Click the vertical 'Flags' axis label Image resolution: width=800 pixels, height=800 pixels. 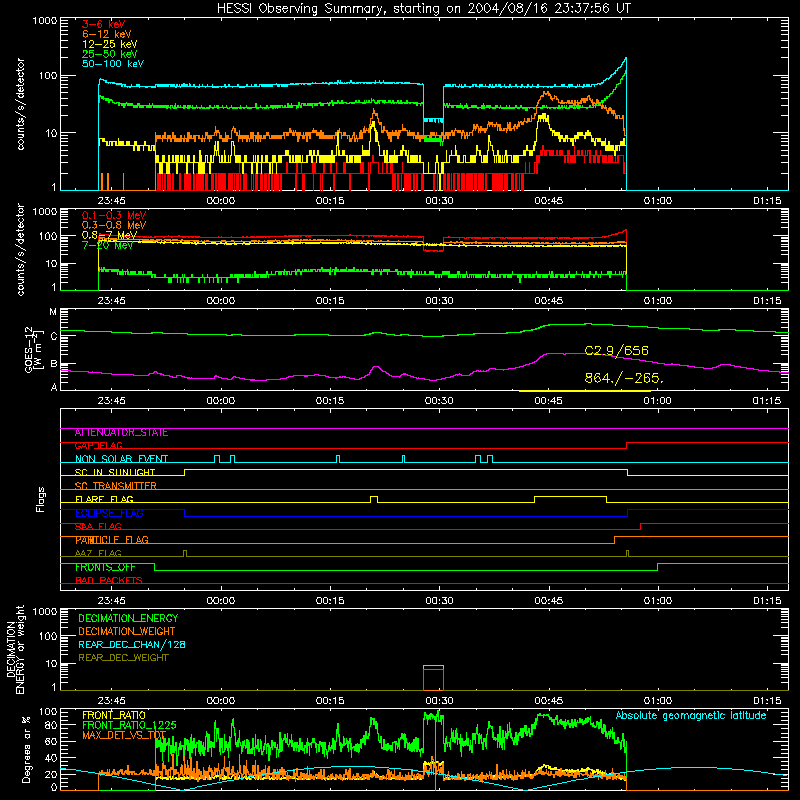click(41, 499)
